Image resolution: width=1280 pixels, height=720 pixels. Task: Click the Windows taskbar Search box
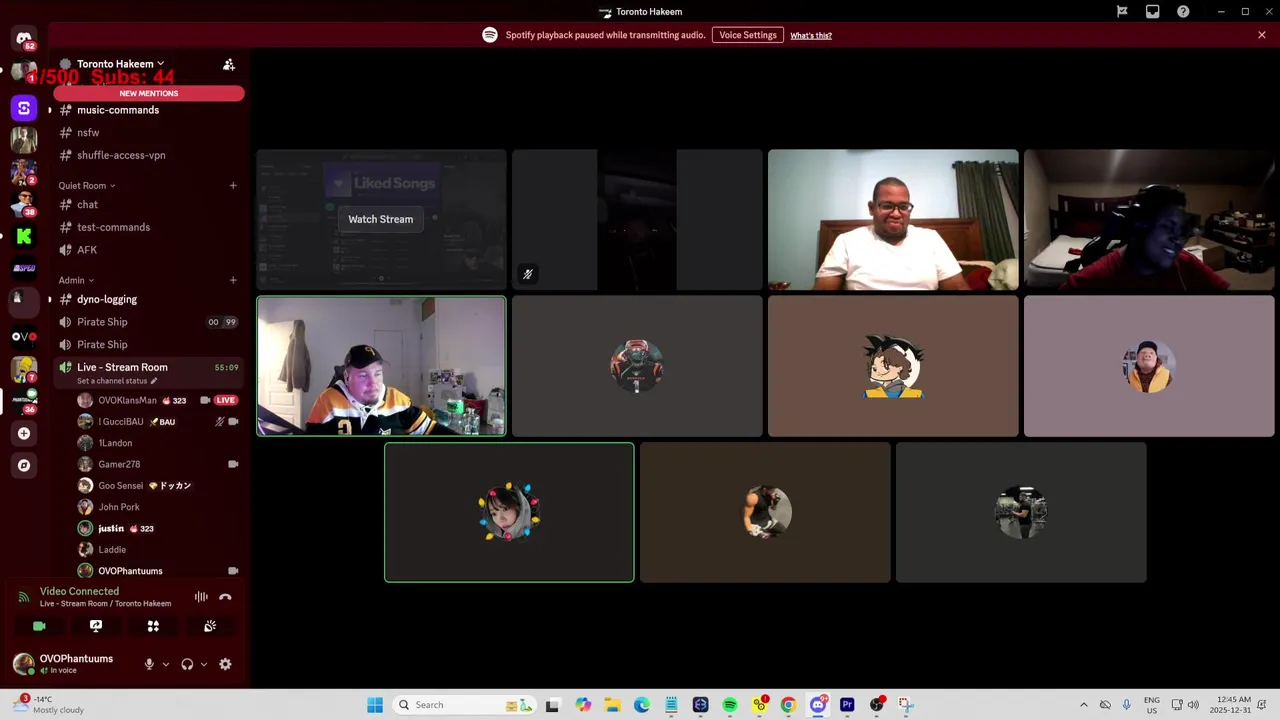pos(463,705)
